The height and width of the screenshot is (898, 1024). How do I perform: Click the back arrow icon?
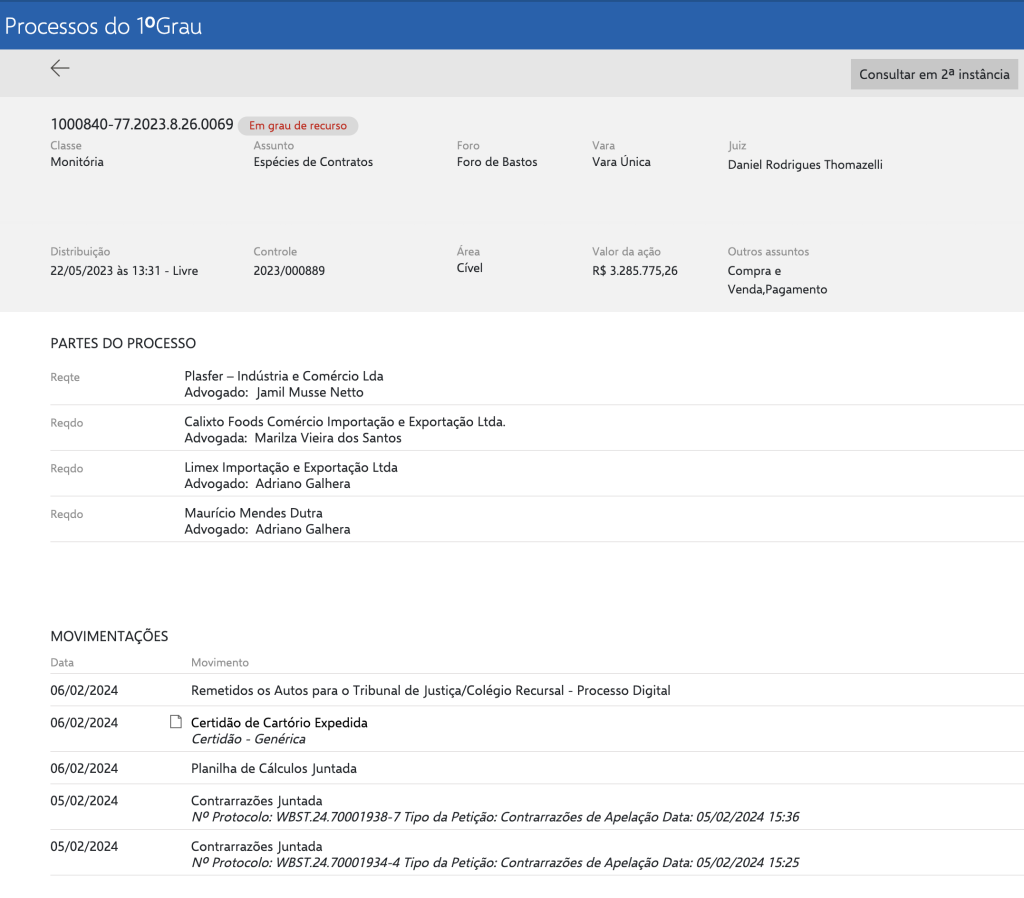60,68
